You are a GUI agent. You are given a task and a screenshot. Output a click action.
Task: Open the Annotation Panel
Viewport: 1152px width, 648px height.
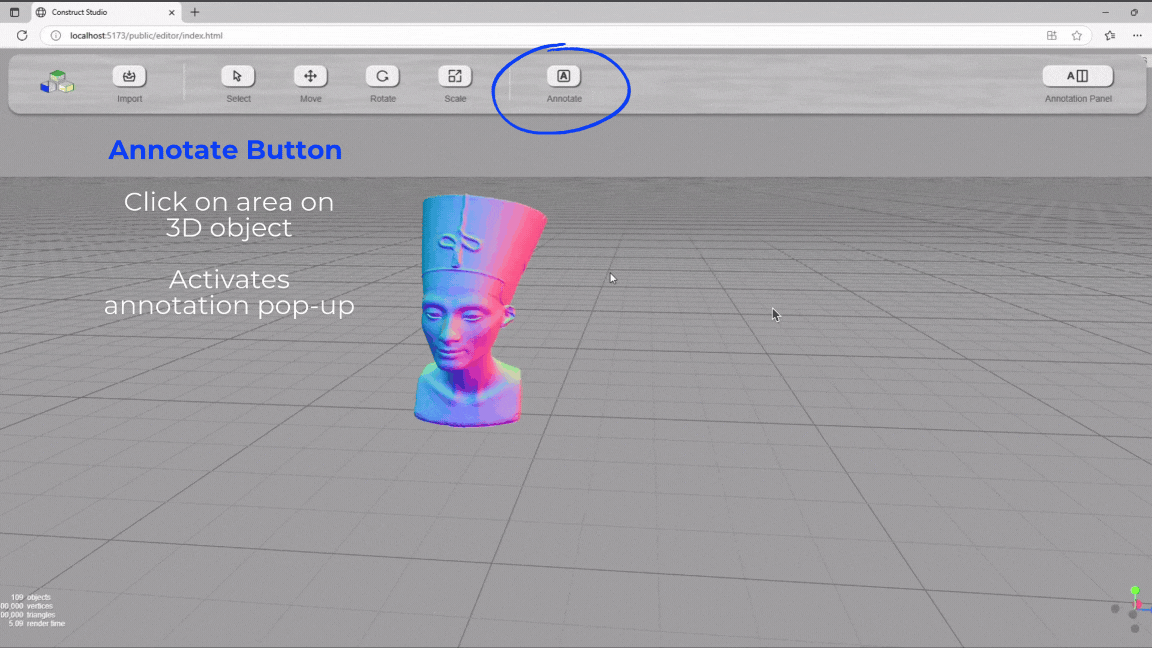pyautogui.click(x=1078, y=76)
